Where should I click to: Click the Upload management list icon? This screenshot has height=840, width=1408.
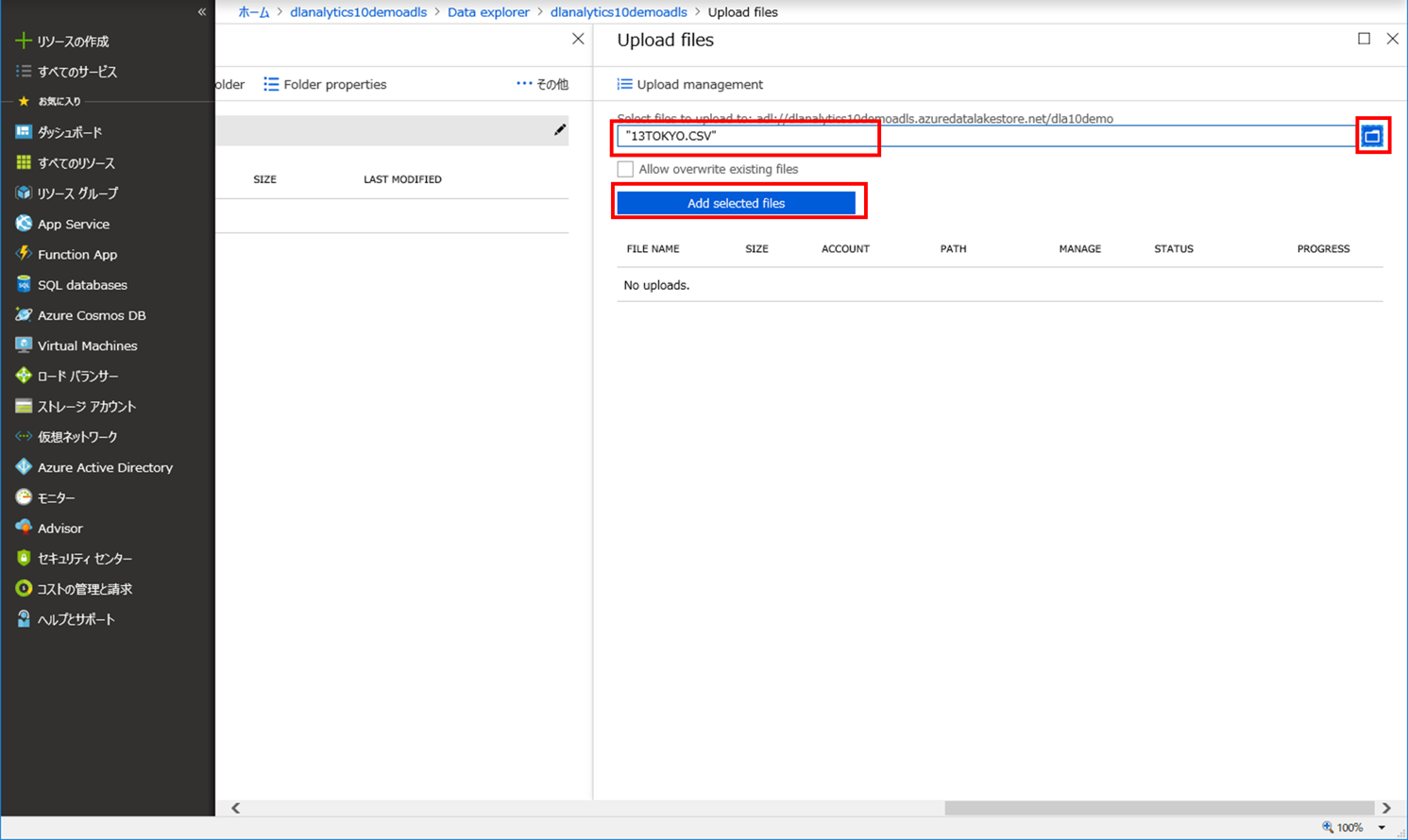[x=624, y=84]
